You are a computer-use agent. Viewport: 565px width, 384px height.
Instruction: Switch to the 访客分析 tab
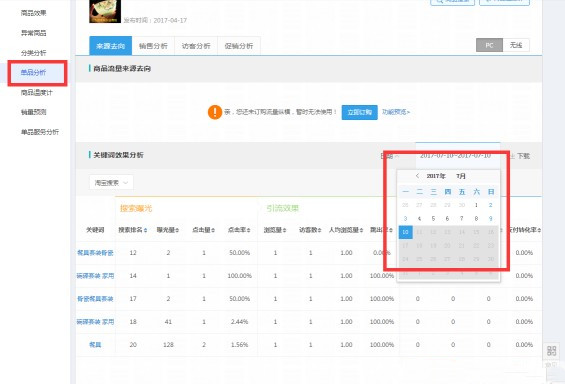click(x=196, y=46)
